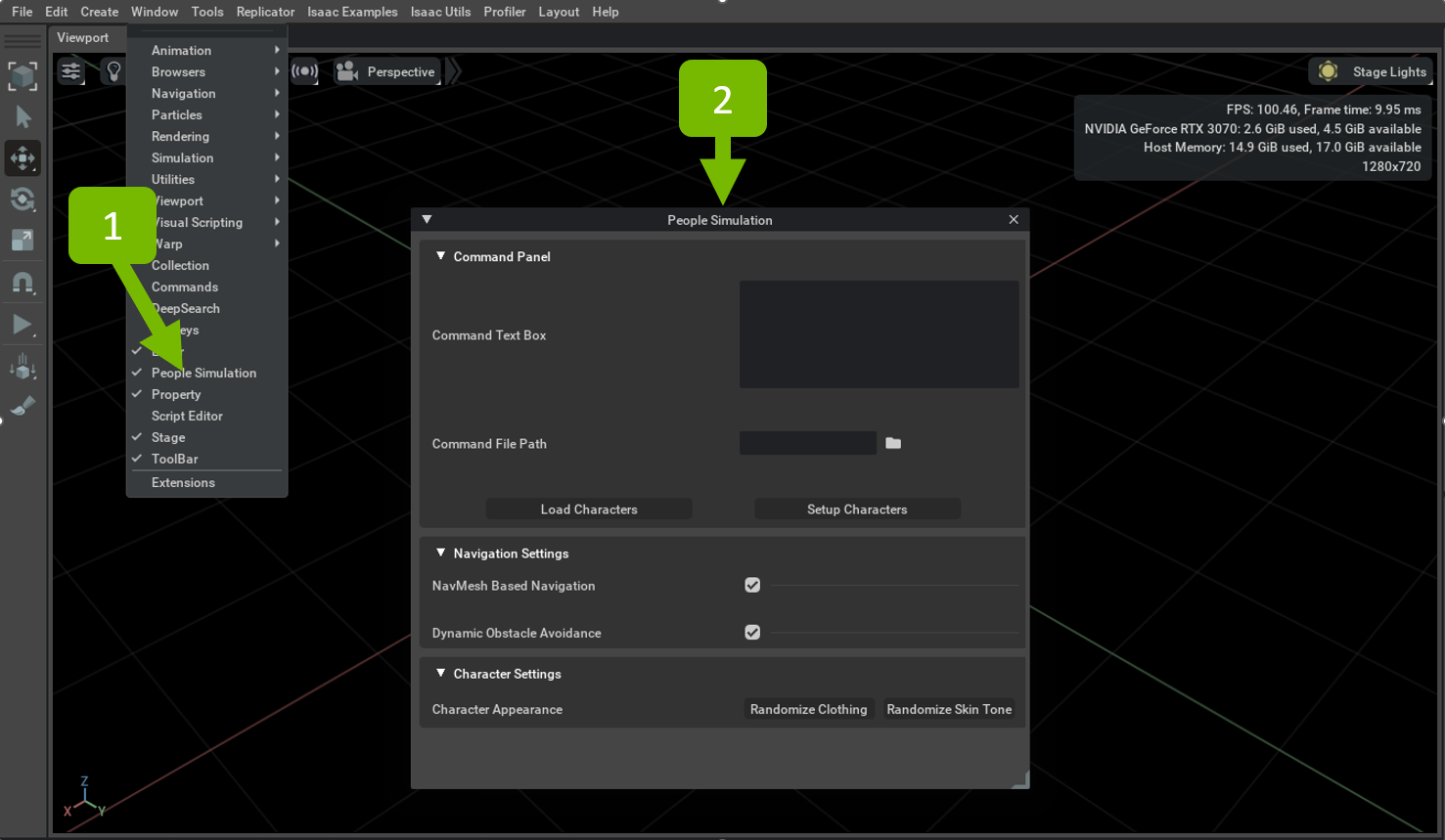Open the Isaac Utils menu
The width and height of the screenshot is (1445, 840).
pos(440,12)
